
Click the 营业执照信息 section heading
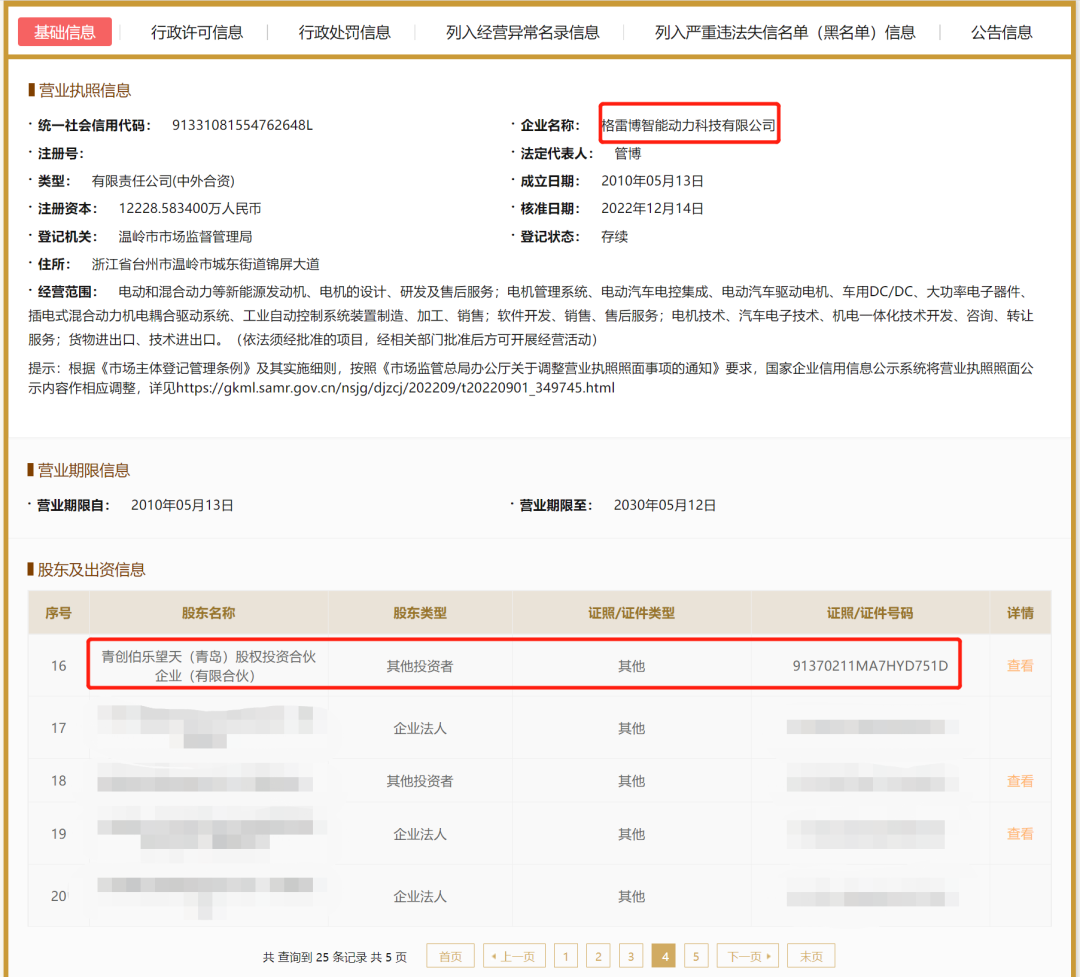click(x=85, y=90)
